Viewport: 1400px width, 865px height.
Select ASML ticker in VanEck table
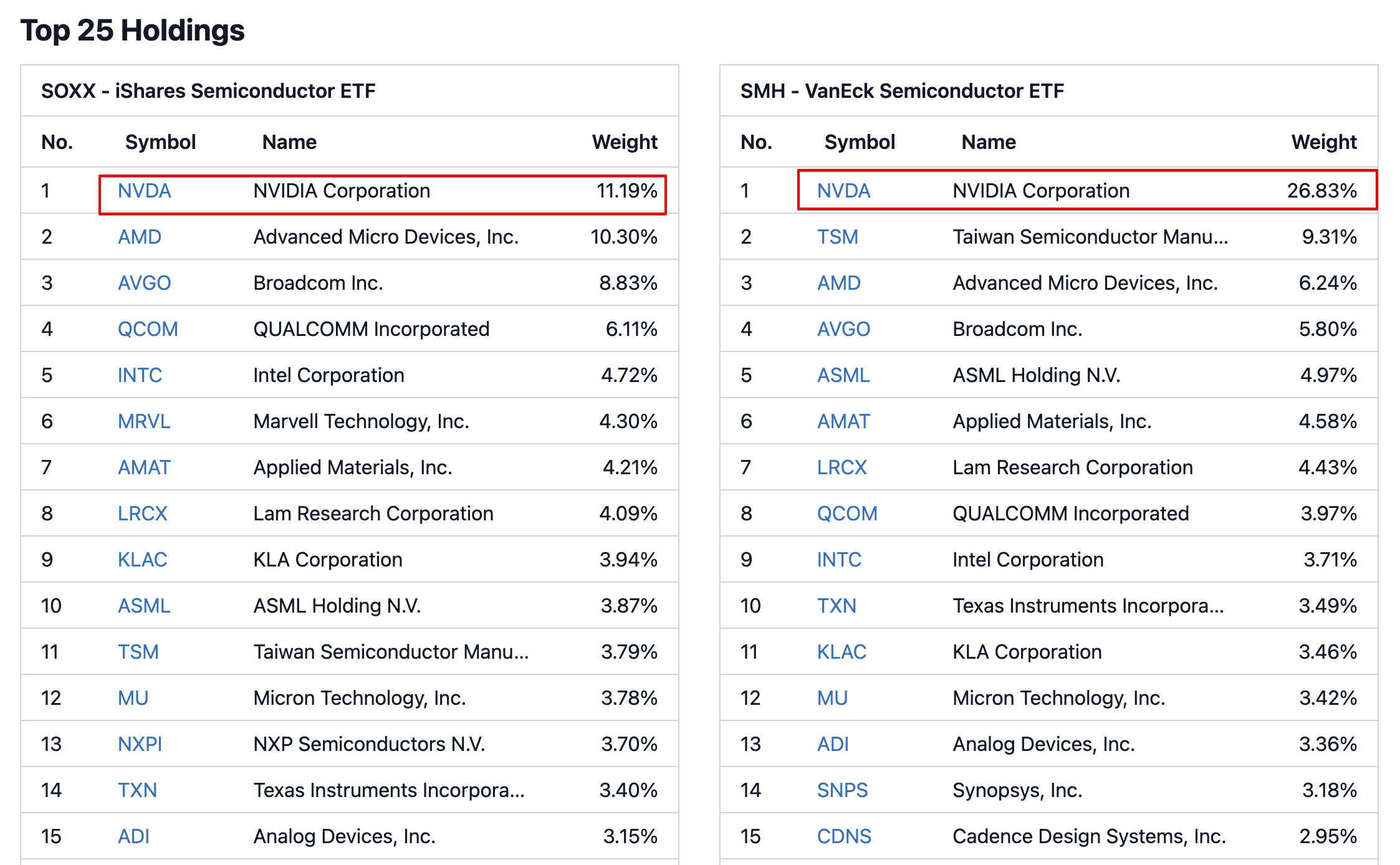coord(843,375)
